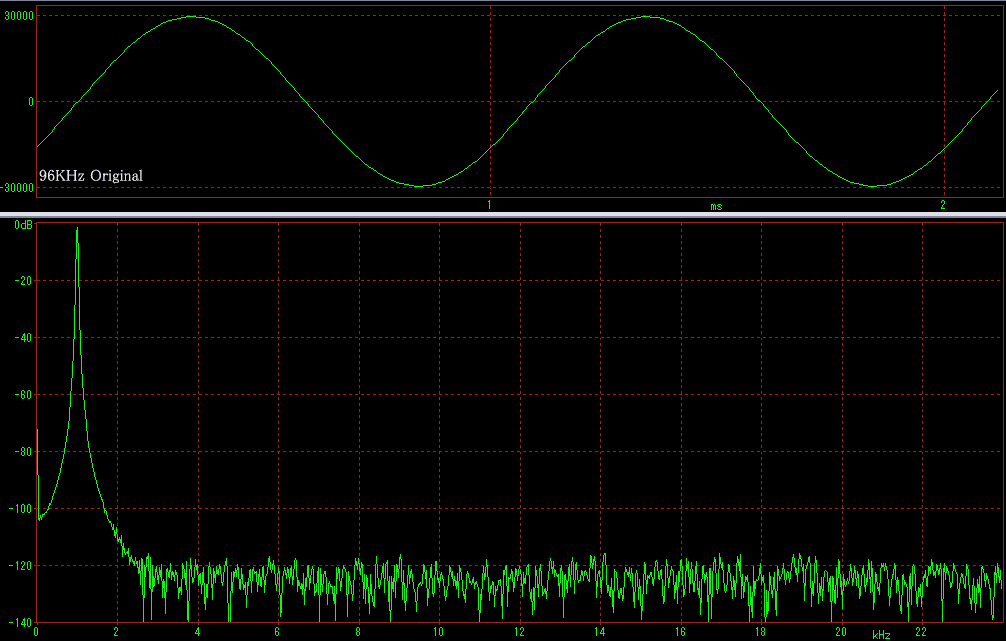This screenshot has width=1006, height=641.
Task: Click the "16" kHz frequency axis label
Action: (x=680, y=632)
